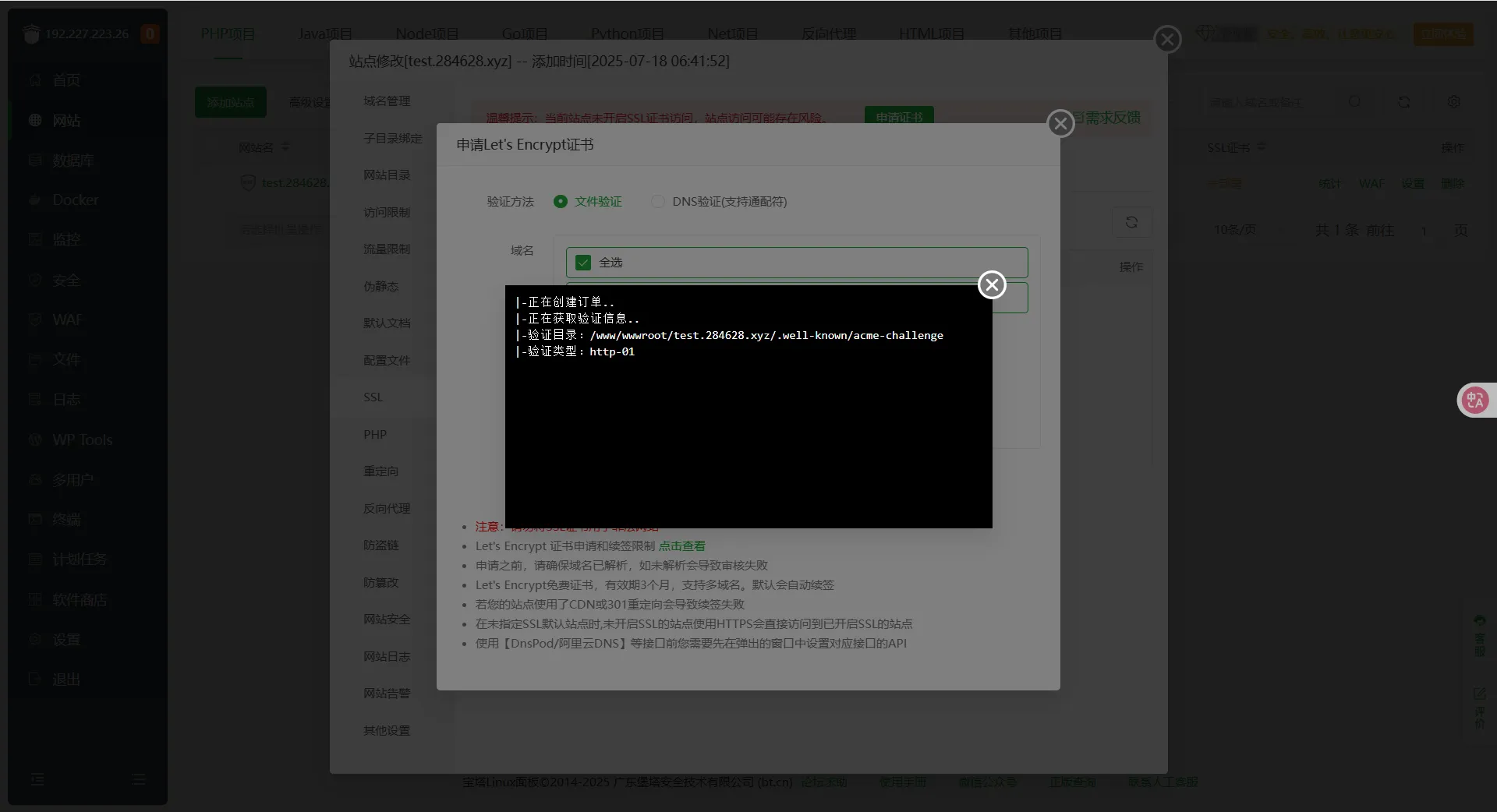This screenshot has height=812, width=1497.
Task: Open 伪静态 in site settings menu
Action: coord(380,286)
